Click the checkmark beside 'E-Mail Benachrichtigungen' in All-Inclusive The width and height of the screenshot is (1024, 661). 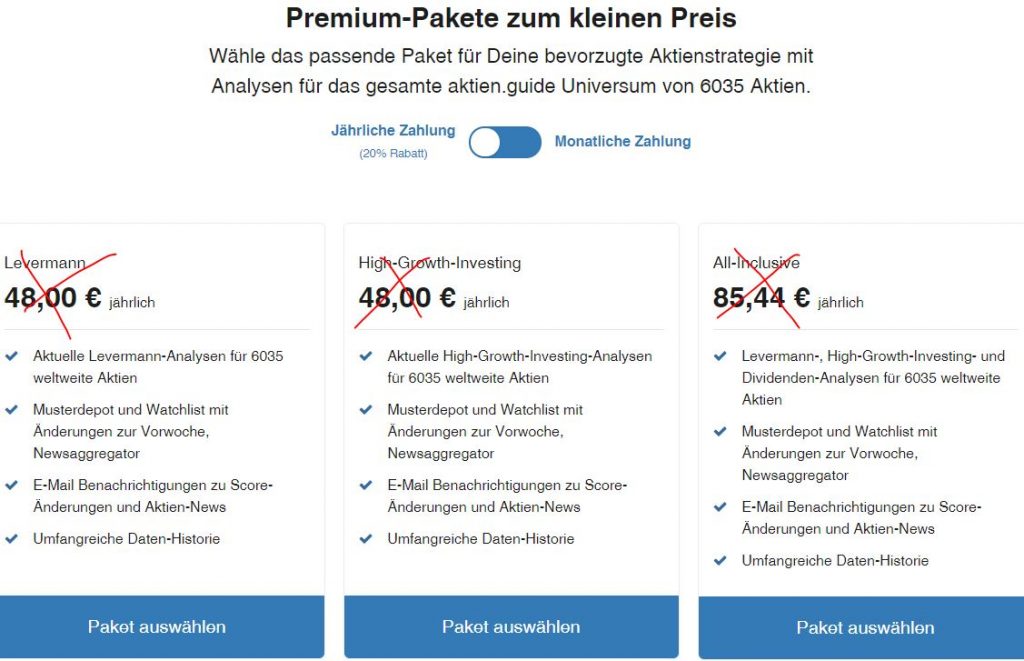tap(718, 507)
